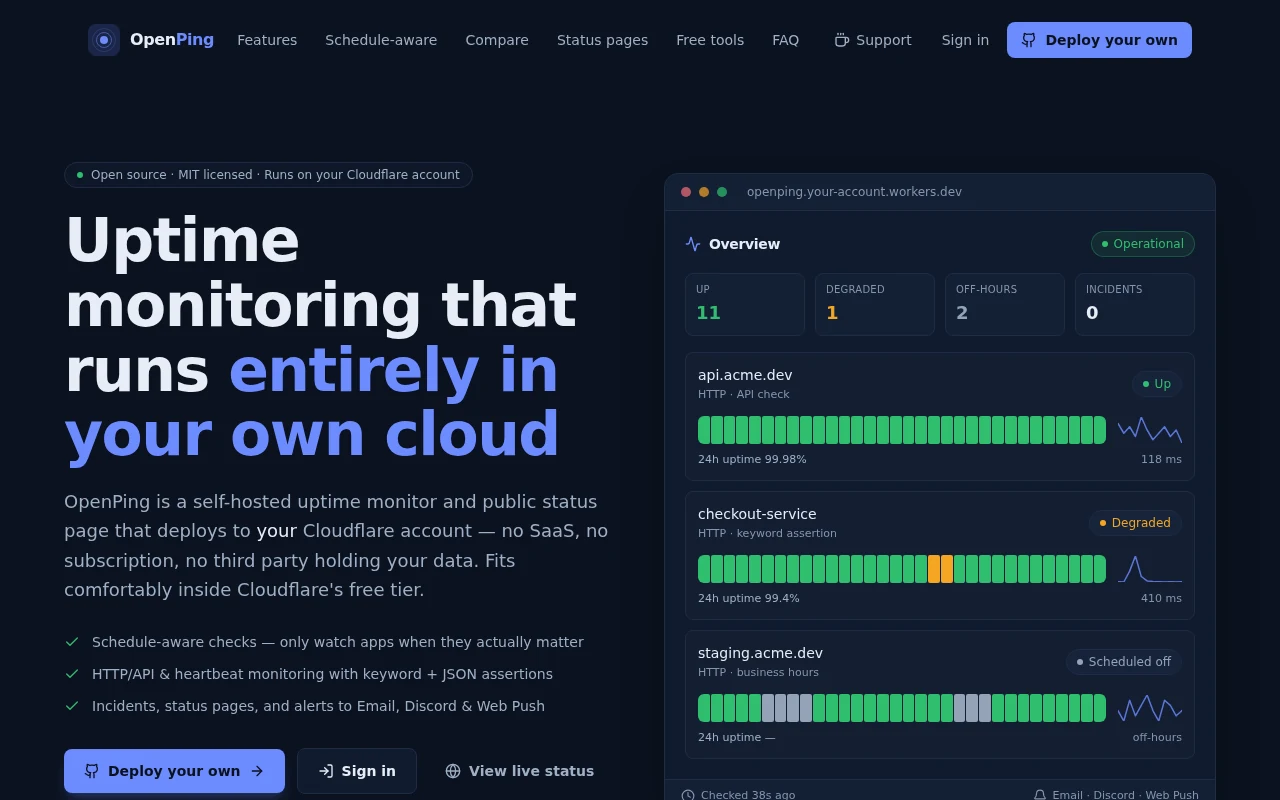
Task: Click the clock icon next to Checked 38s ago
Action: point(688,795)
